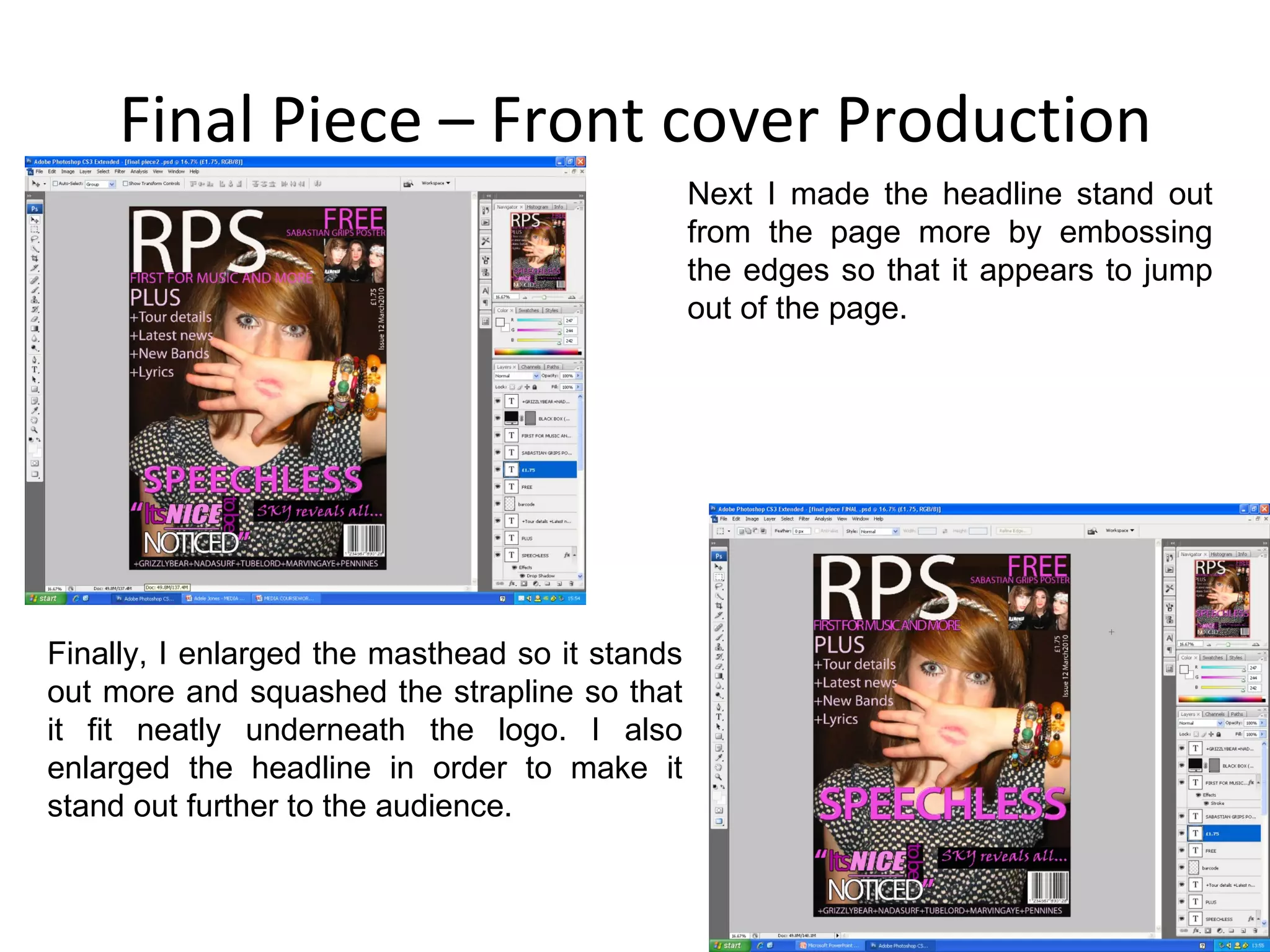This screenshot has height=952, width=1270.
Task: Open the Layer menu in final piece2 window
Action: click(86, 171)
